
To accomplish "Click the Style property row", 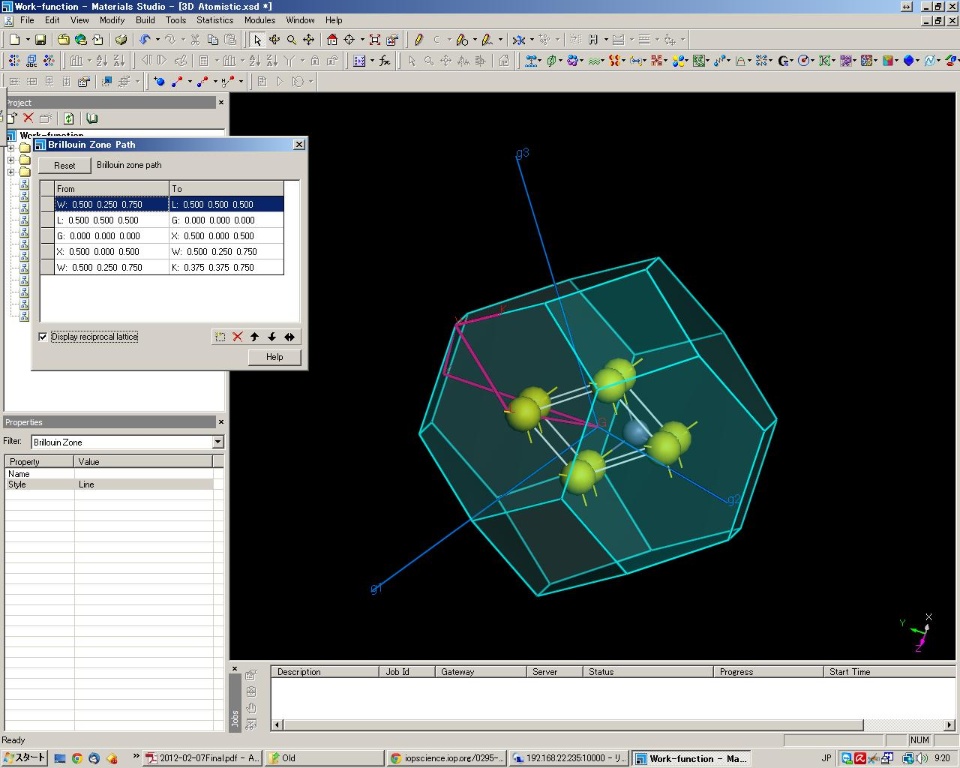I will [110, 484].
